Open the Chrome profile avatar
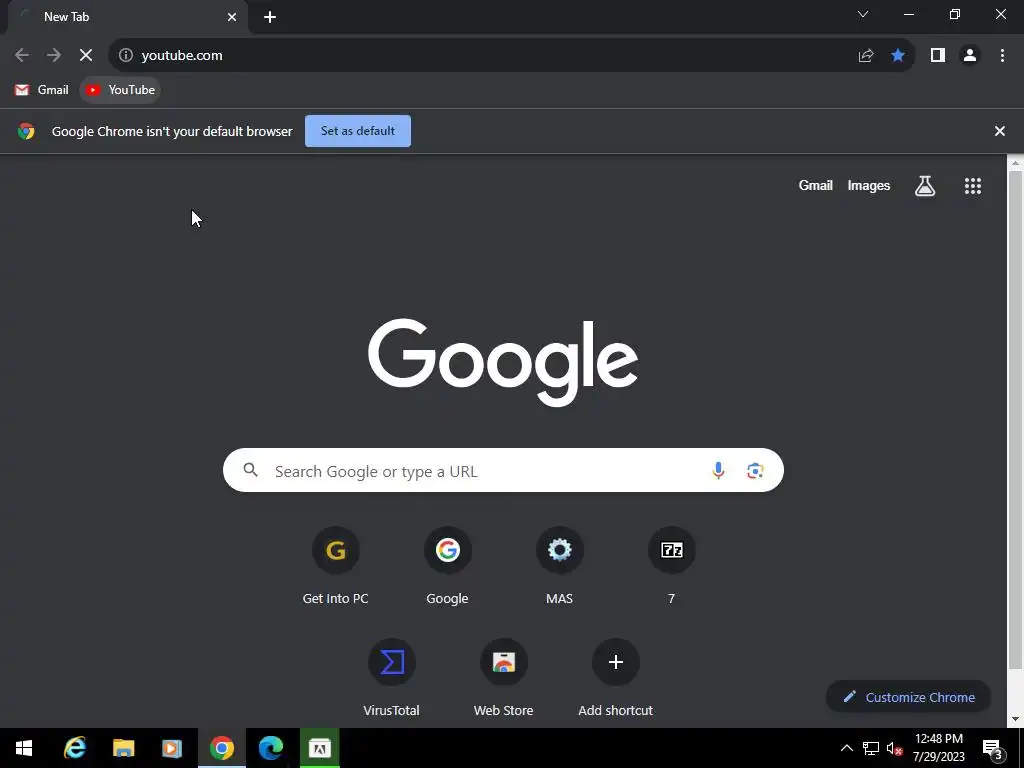This screenshot has height=768, width=1024. click(970, 56)
